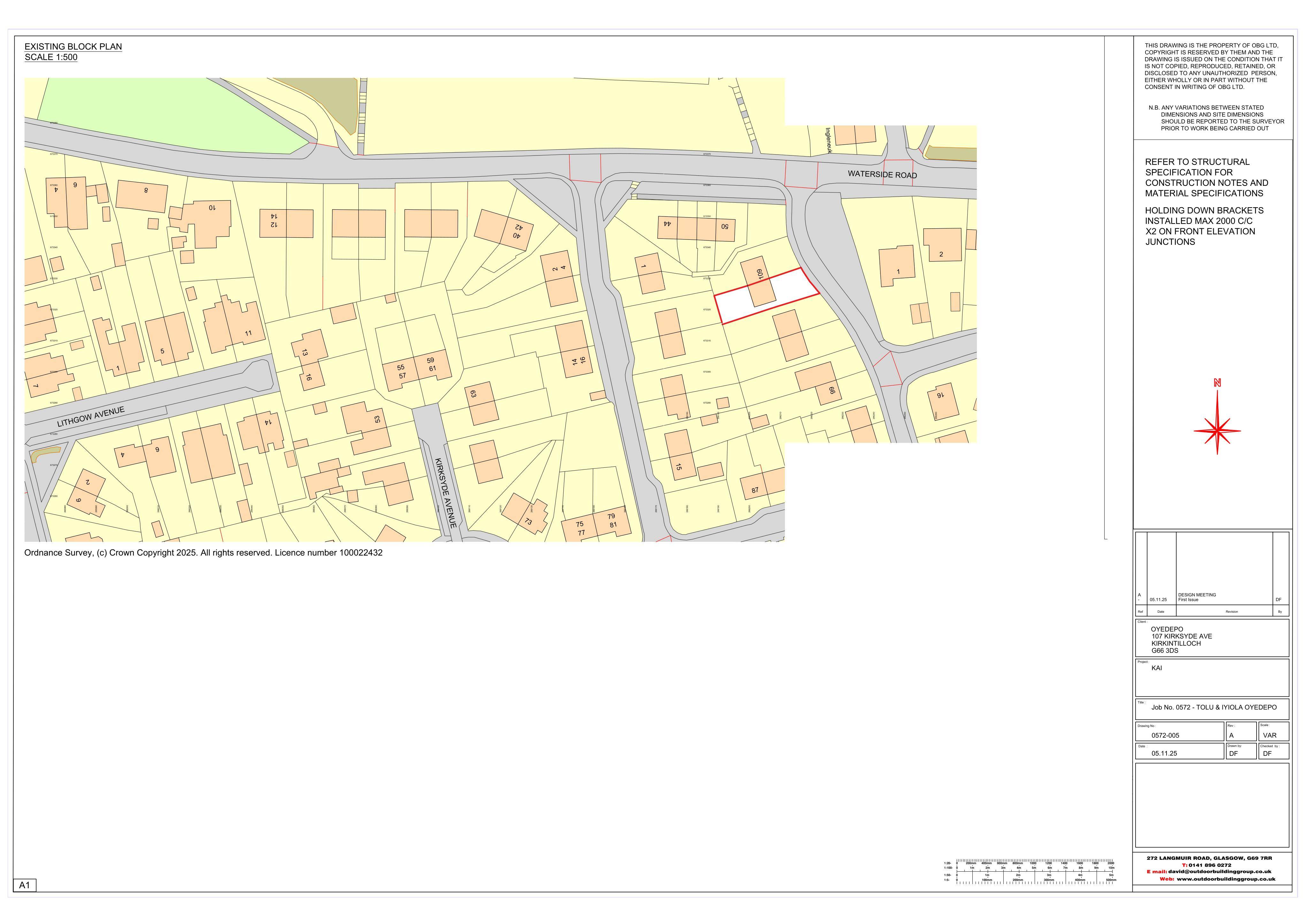Click the postcode G66 3DS

(x=1165, y=651)
